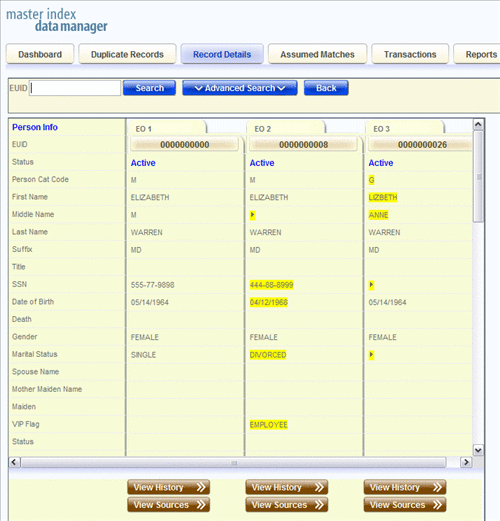View History for EO 3

tap(405, 487)
